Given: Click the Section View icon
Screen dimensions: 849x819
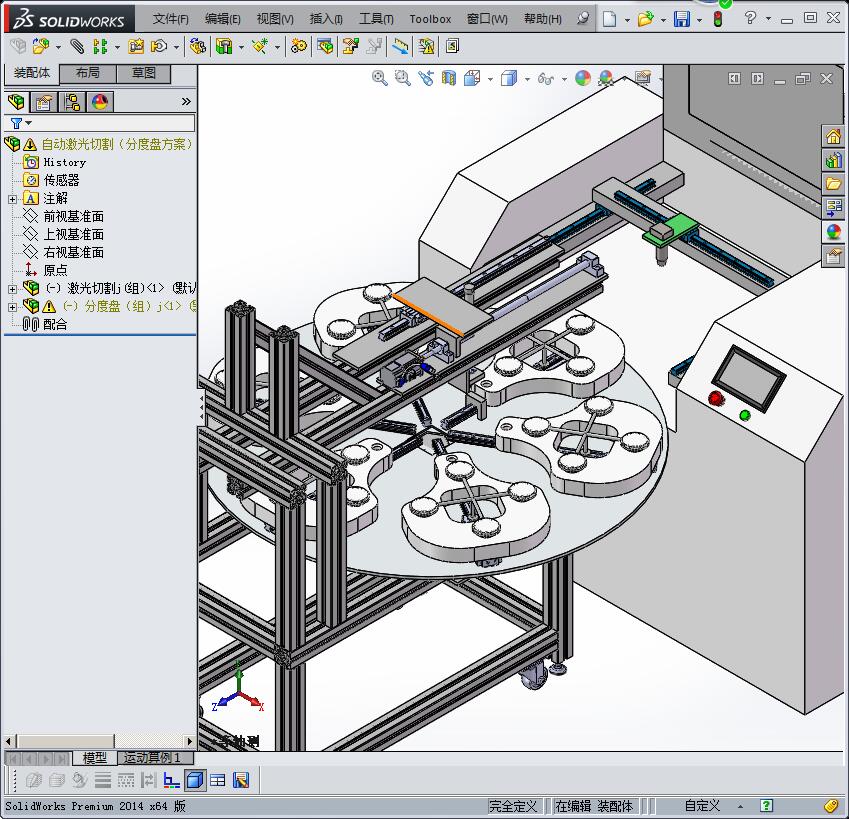Looking at the screenshot, I should tap(449, 78).
